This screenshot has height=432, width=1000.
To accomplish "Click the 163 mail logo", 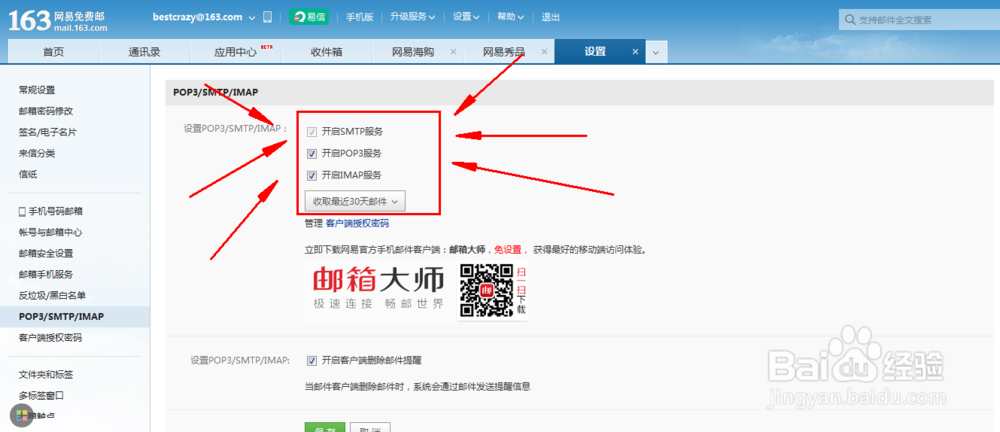I will 58,20.
